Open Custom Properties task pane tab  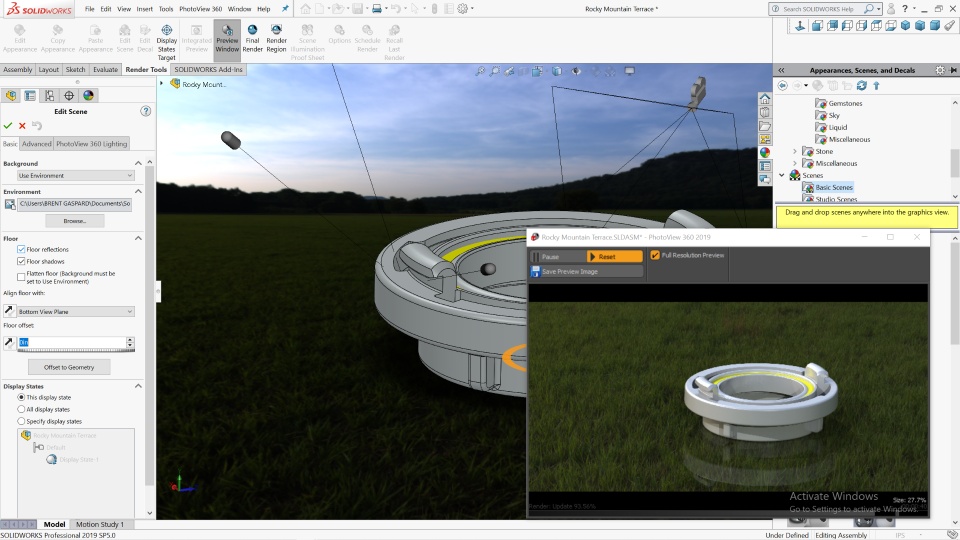coord(765,166)
